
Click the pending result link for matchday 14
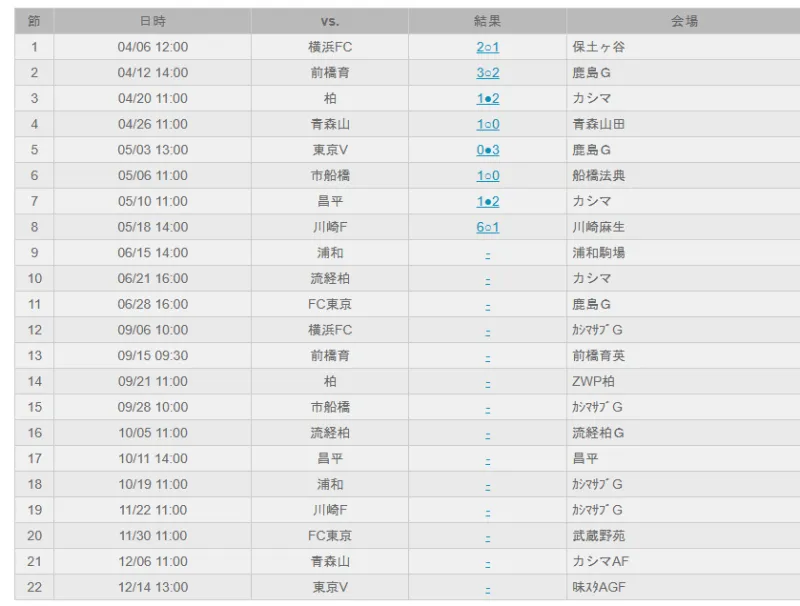point(488,382)
